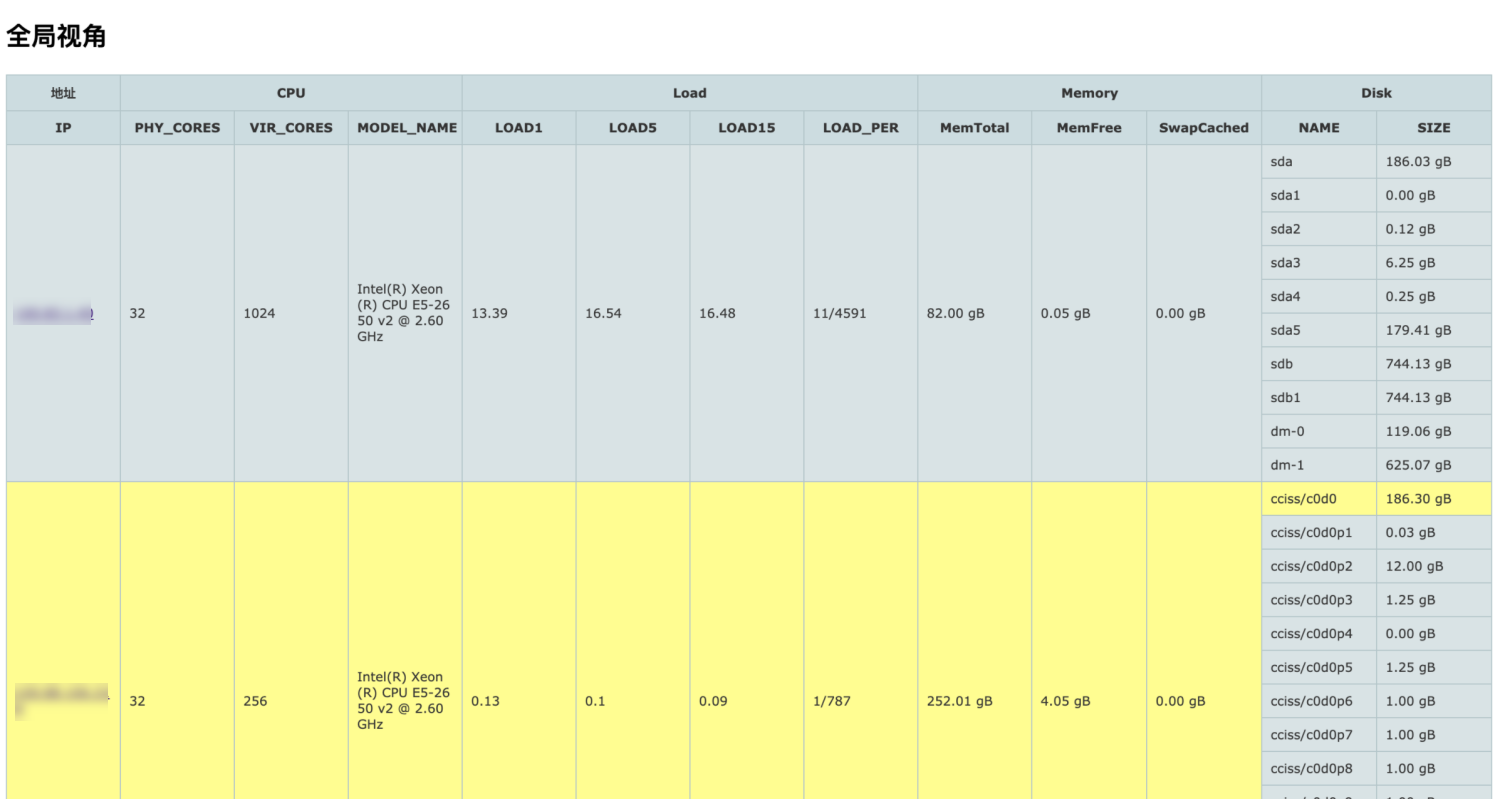1500x799 pixels.
Task: Select the VIR_CORES value 1024
Action: pyautogui.click(x=259, y=314)
